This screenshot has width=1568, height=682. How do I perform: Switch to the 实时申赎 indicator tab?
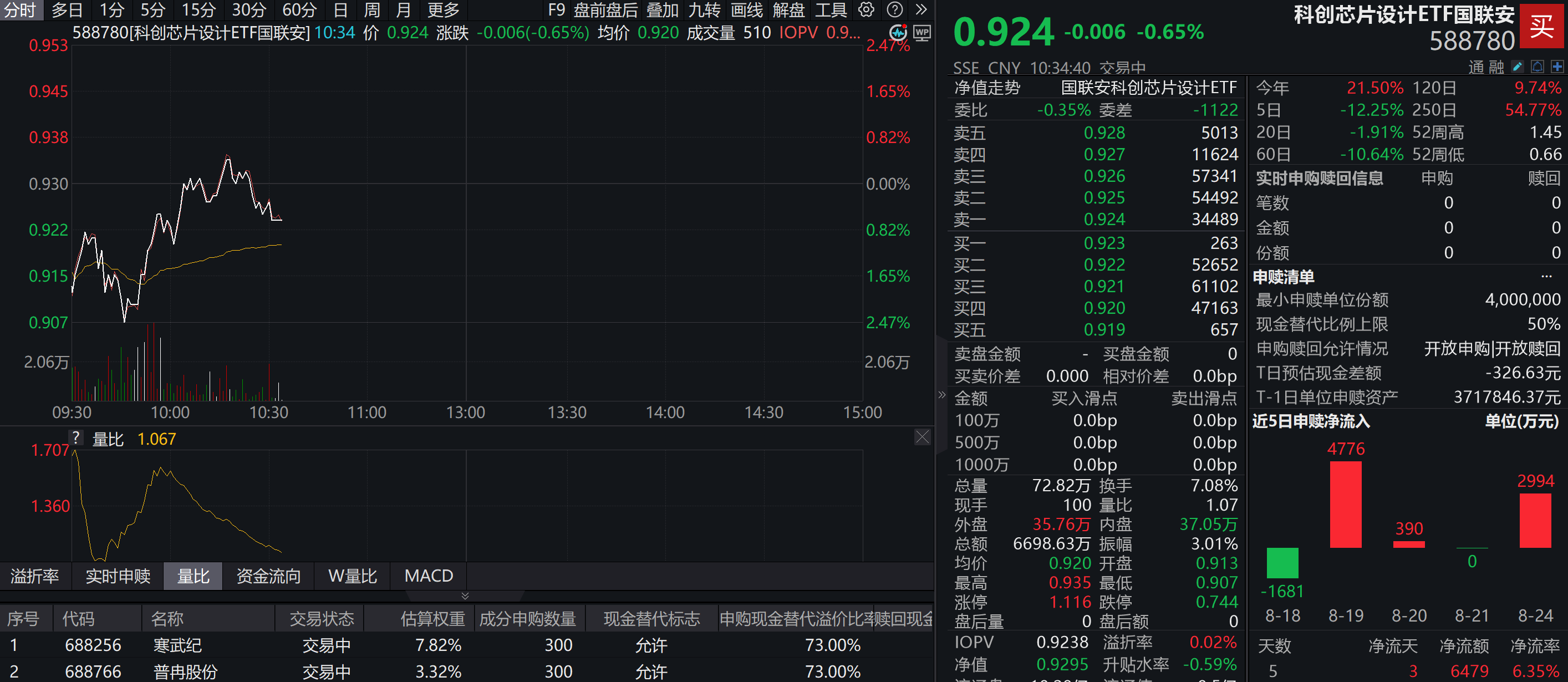(118, 576)
